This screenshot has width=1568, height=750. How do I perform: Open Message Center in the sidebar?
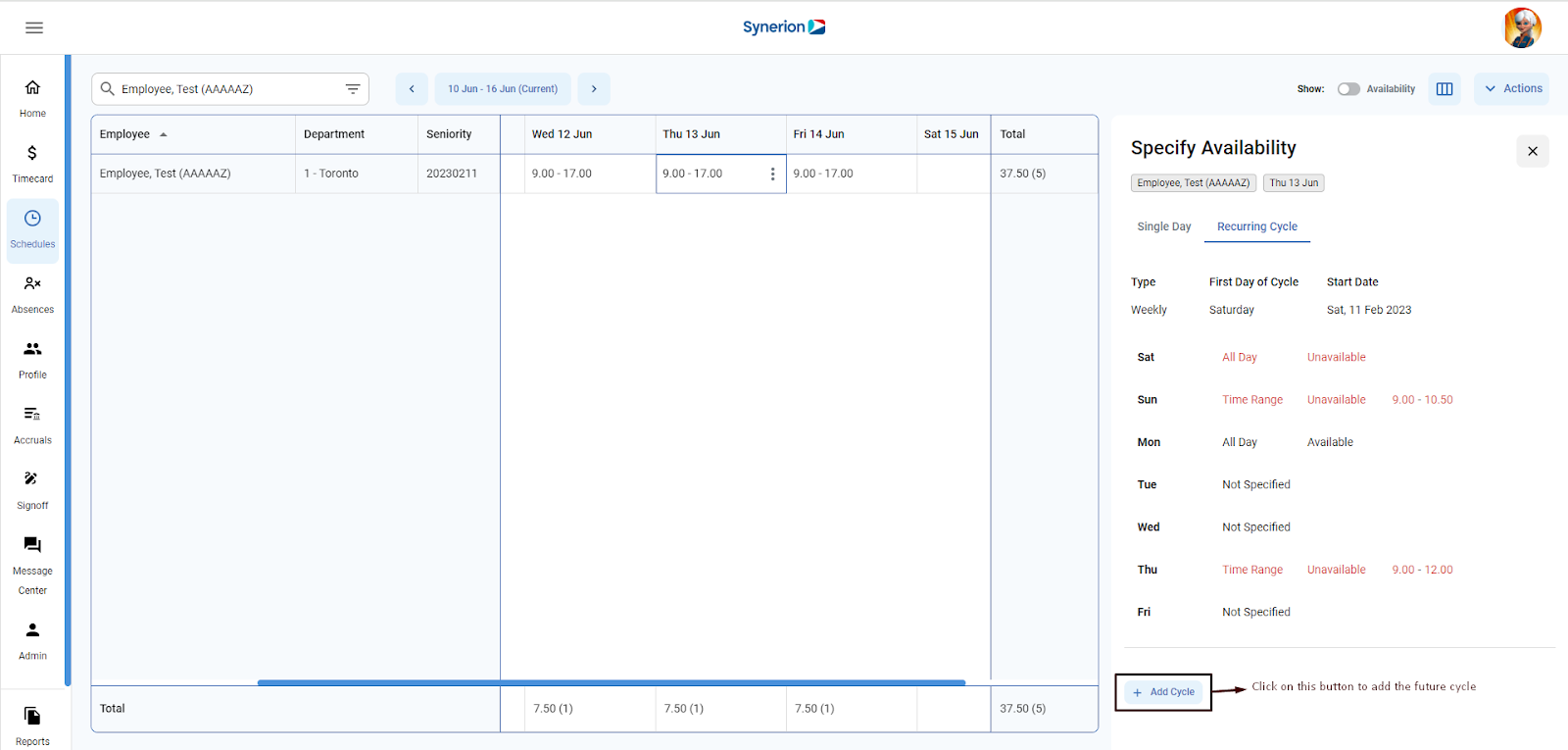pyautogui.click(x=32, y=566)
